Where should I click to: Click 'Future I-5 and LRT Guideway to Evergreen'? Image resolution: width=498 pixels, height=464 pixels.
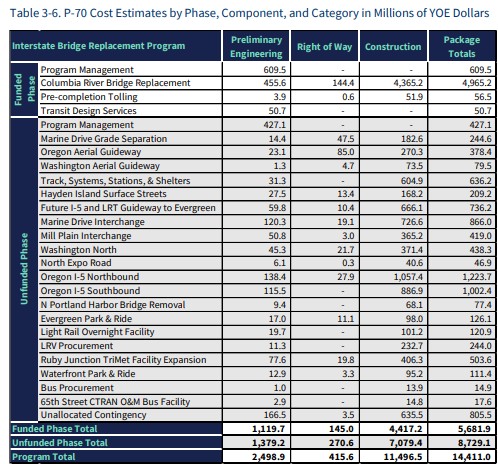tap(128, 208)
